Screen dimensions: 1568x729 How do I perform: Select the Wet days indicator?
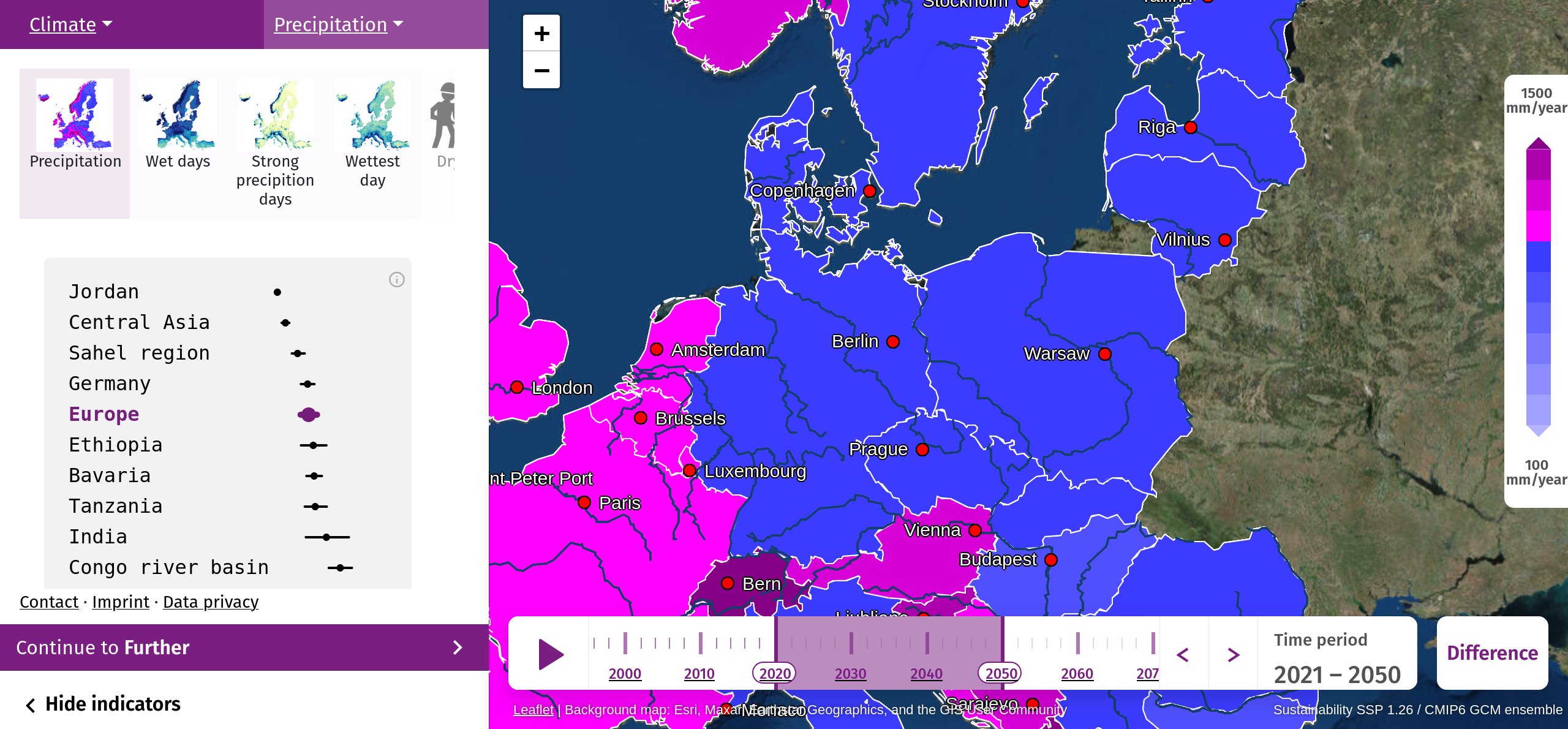(x=178, y=143)
